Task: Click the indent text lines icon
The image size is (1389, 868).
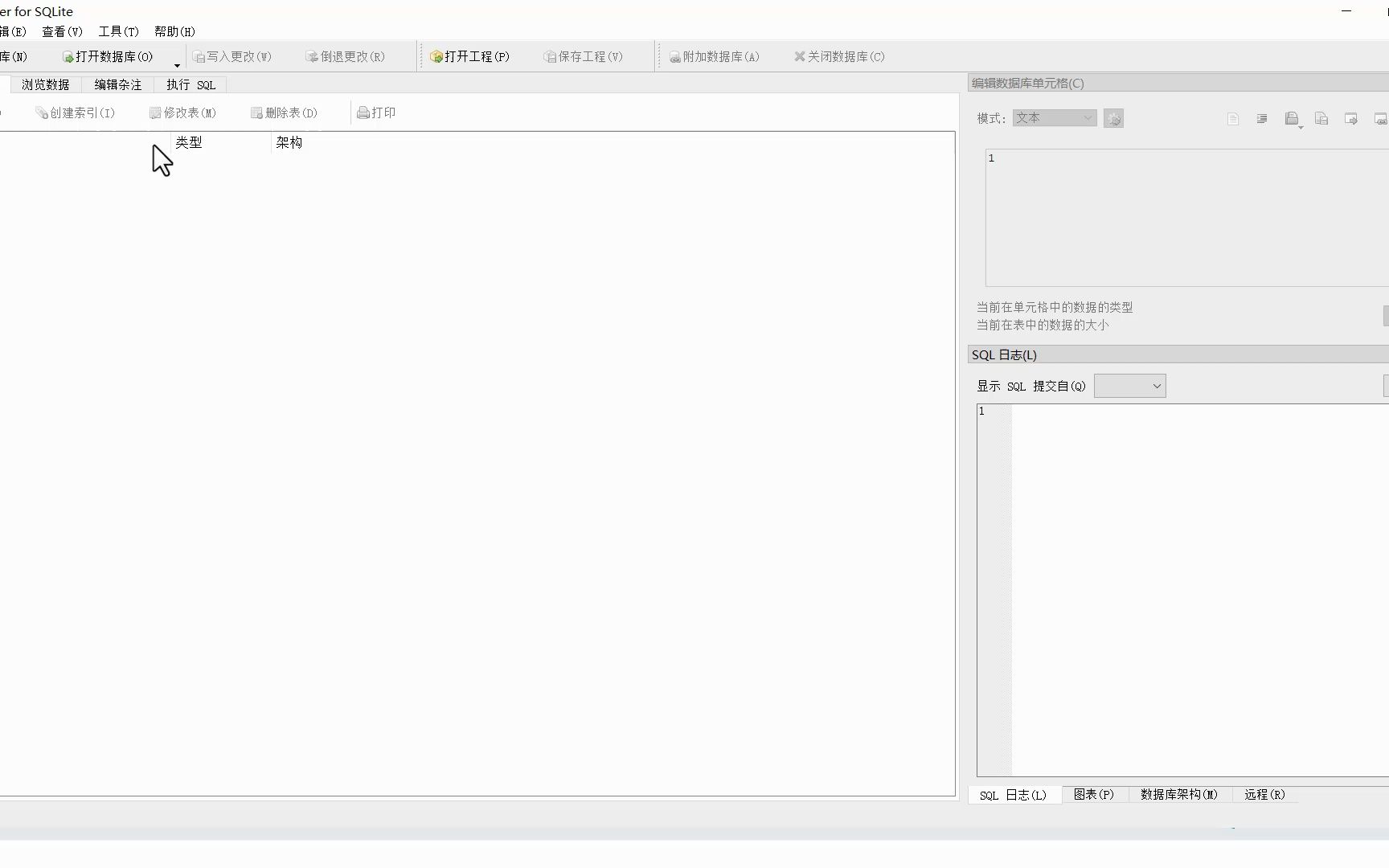Action: (1262, 119)
